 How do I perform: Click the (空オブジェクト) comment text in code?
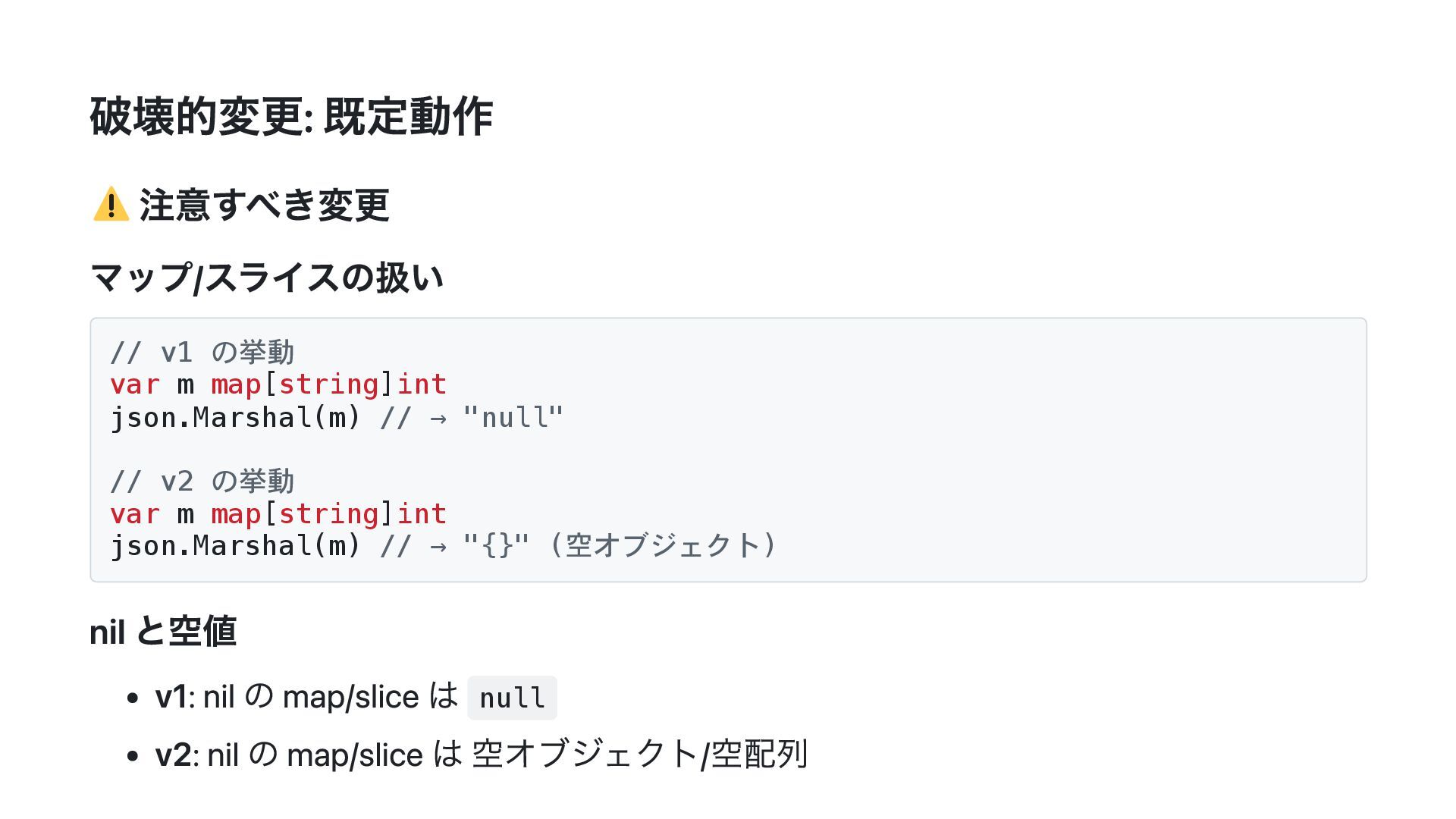[663, 546]
